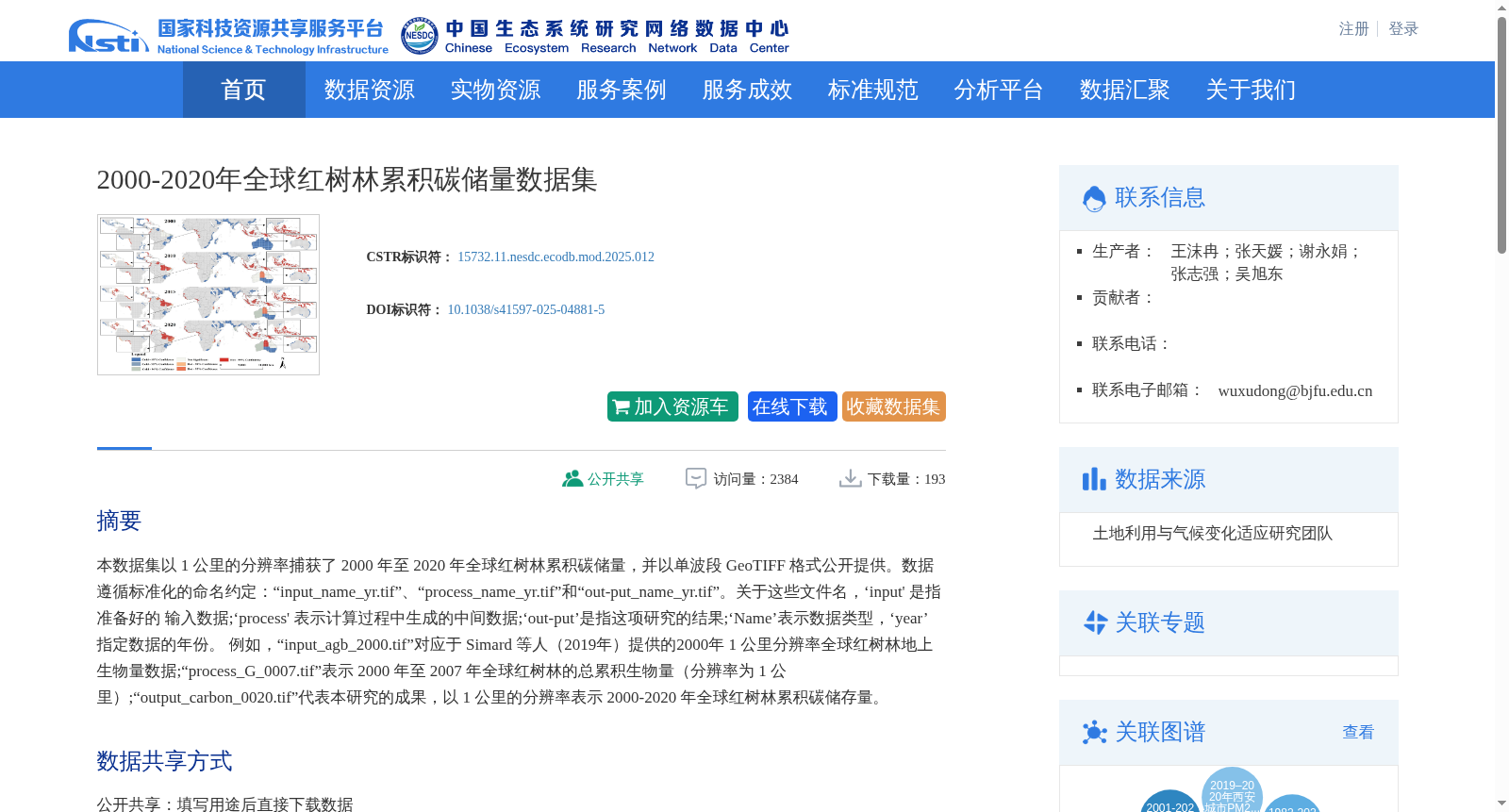Click the 生产者 names text
1509x812 pixels.
click(1266, 262)
